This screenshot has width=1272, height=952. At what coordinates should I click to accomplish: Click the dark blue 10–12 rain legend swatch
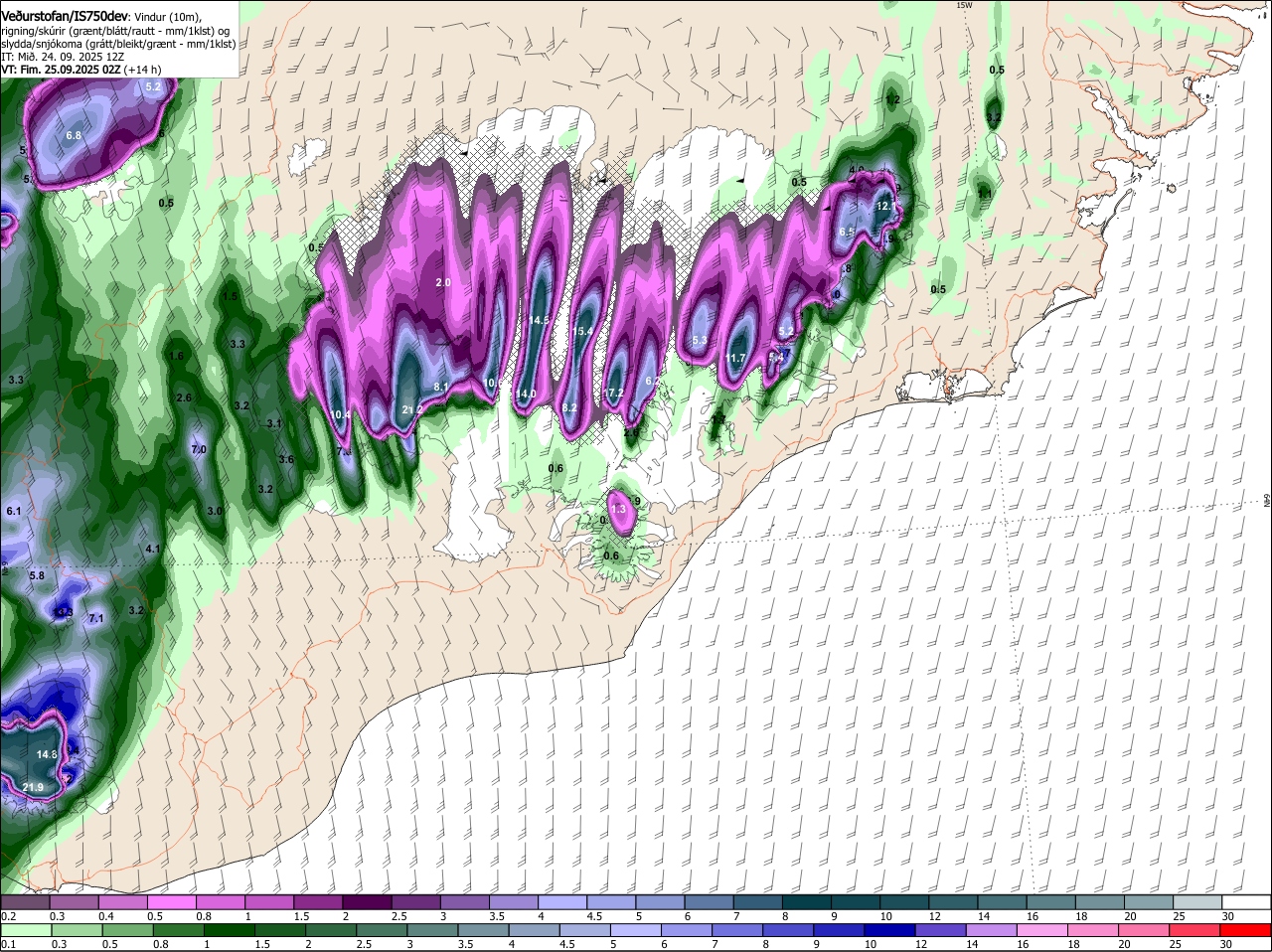click(x=891, y=929)
